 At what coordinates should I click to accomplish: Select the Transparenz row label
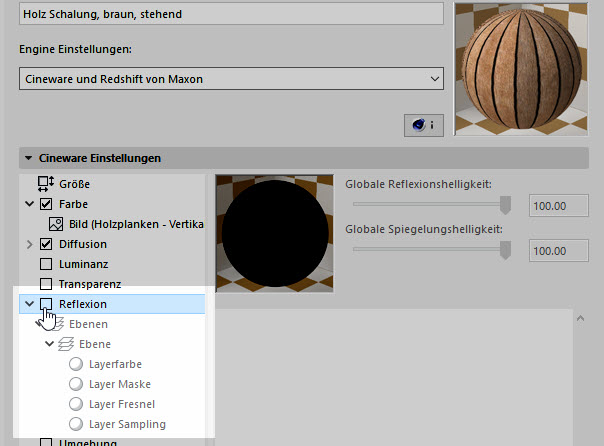tap(90, 284)
